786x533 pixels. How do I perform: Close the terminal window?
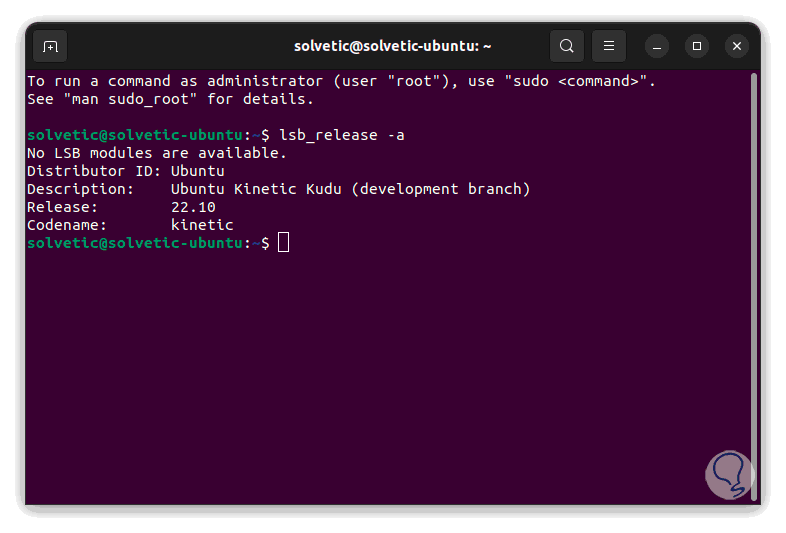click(737, 46)
